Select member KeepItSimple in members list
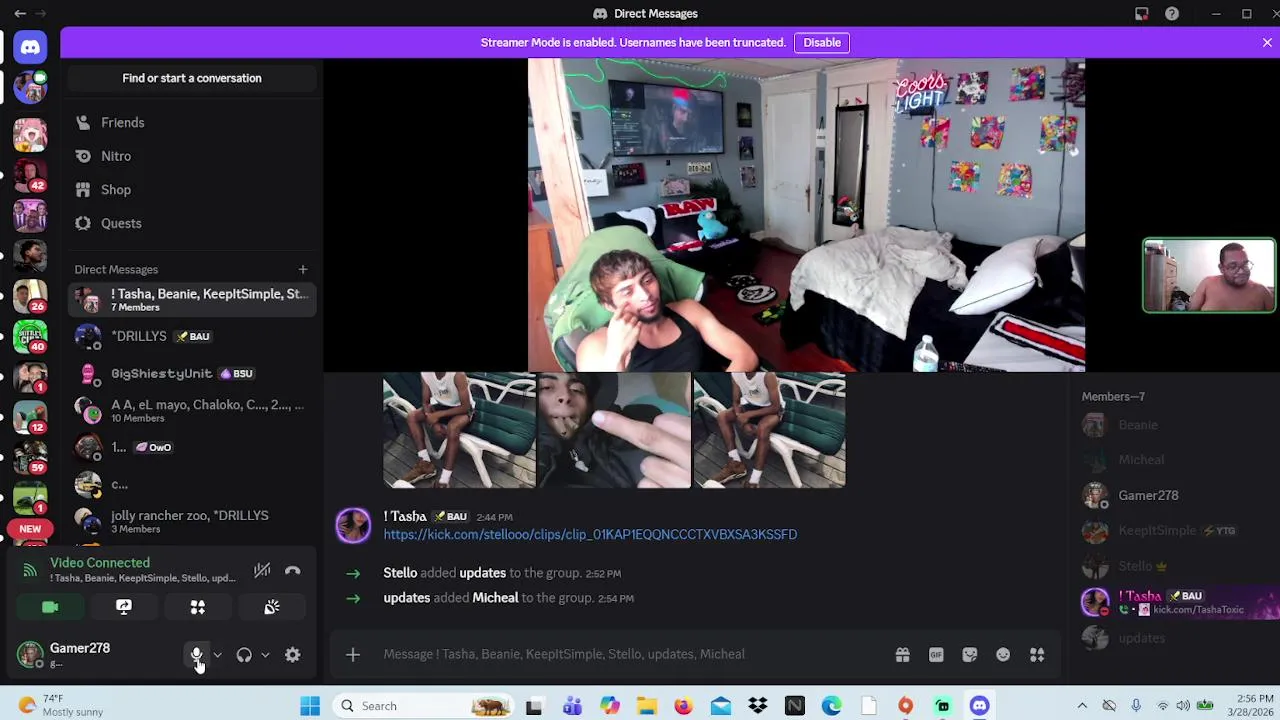This screenshot has height=720, width=1280. coord(1176,531)
